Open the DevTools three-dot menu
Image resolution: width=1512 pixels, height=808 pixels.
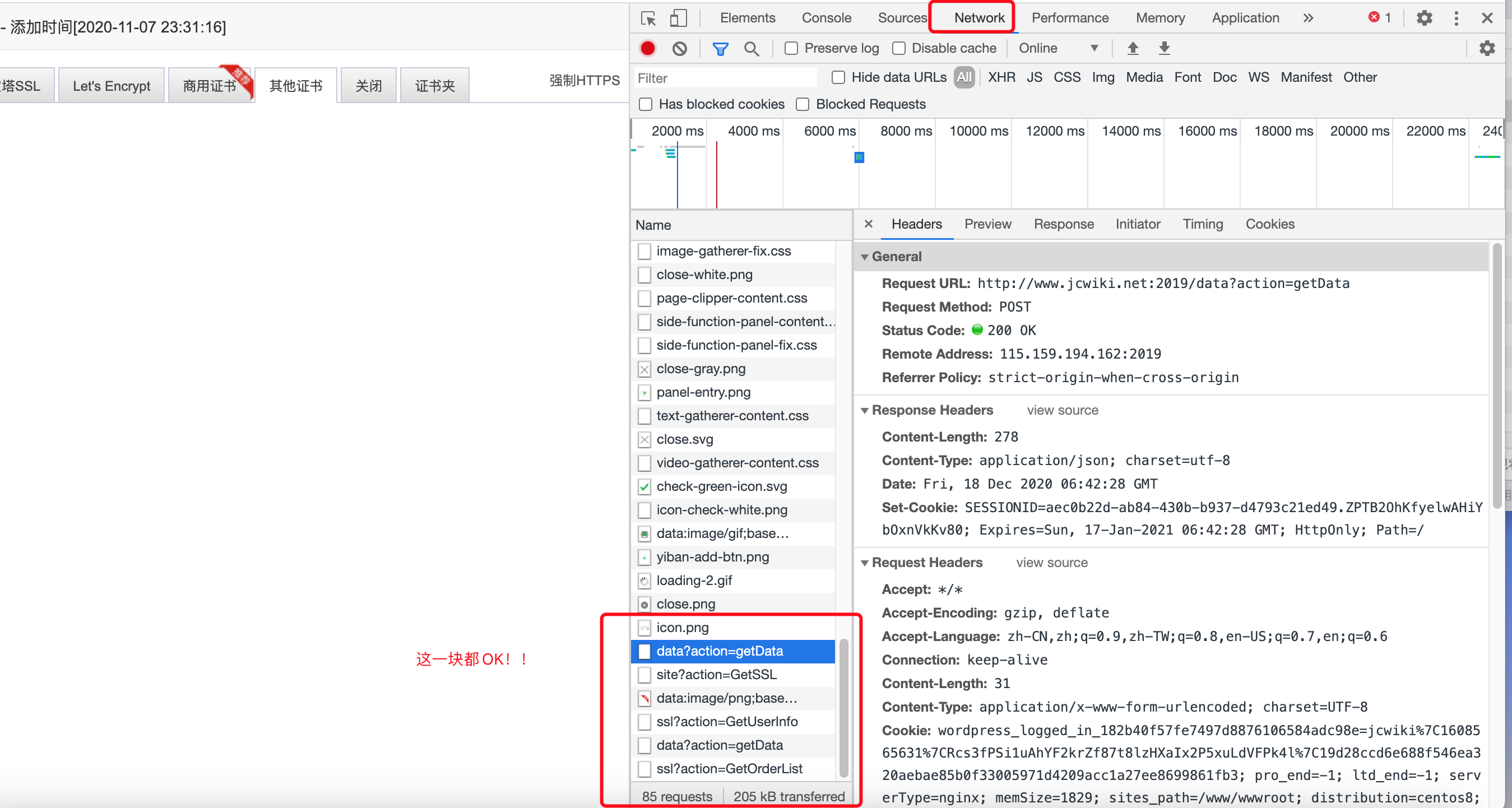coord(1457,18)
